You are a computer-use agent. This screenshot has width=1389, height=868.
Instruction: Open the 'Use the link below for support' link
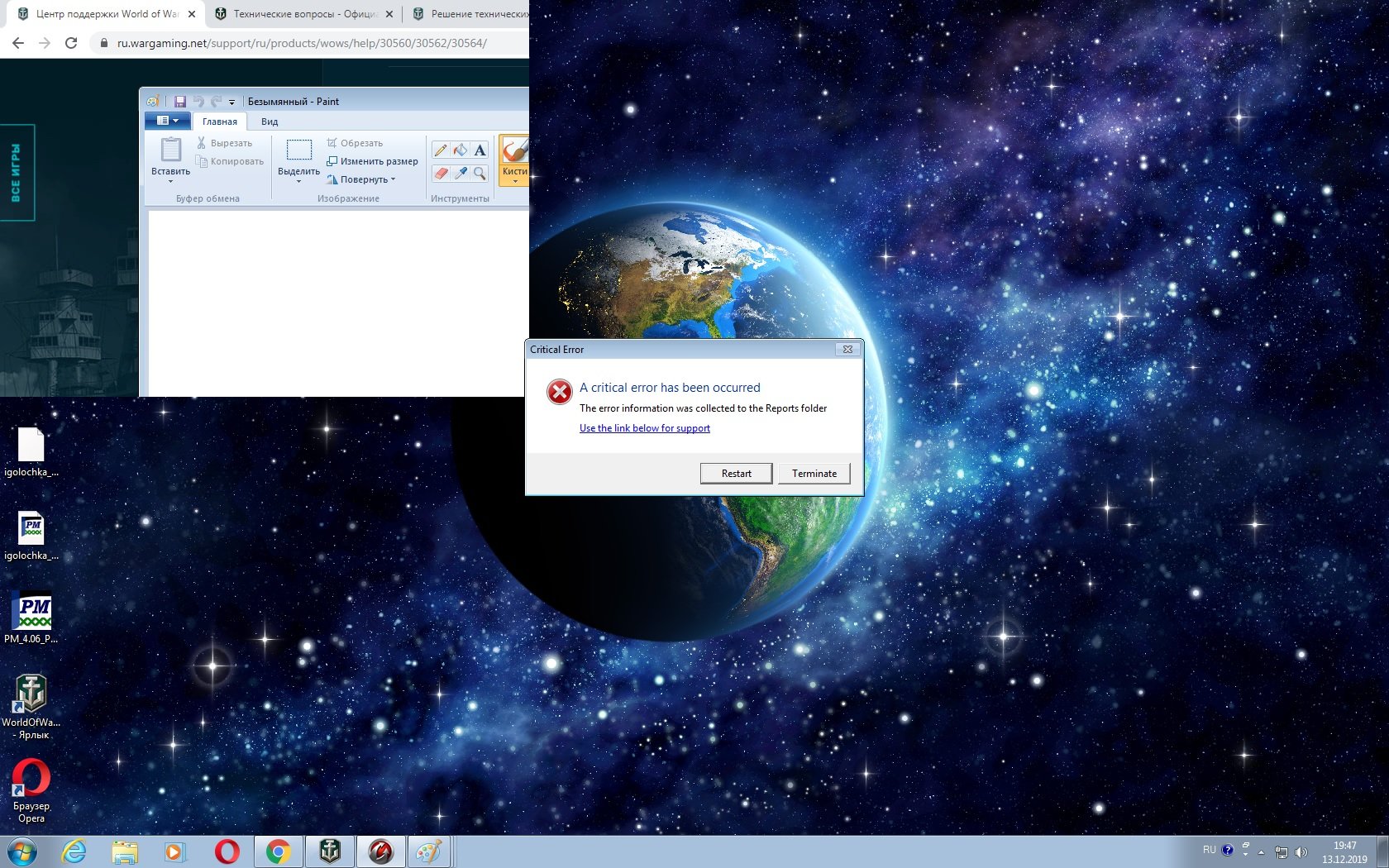tap(645, 428)
